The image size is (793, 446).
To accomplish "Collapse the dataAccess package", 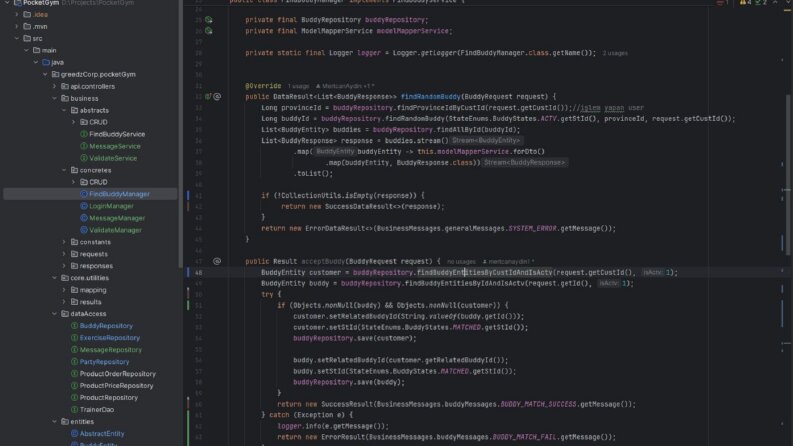I will coord(55,314).
